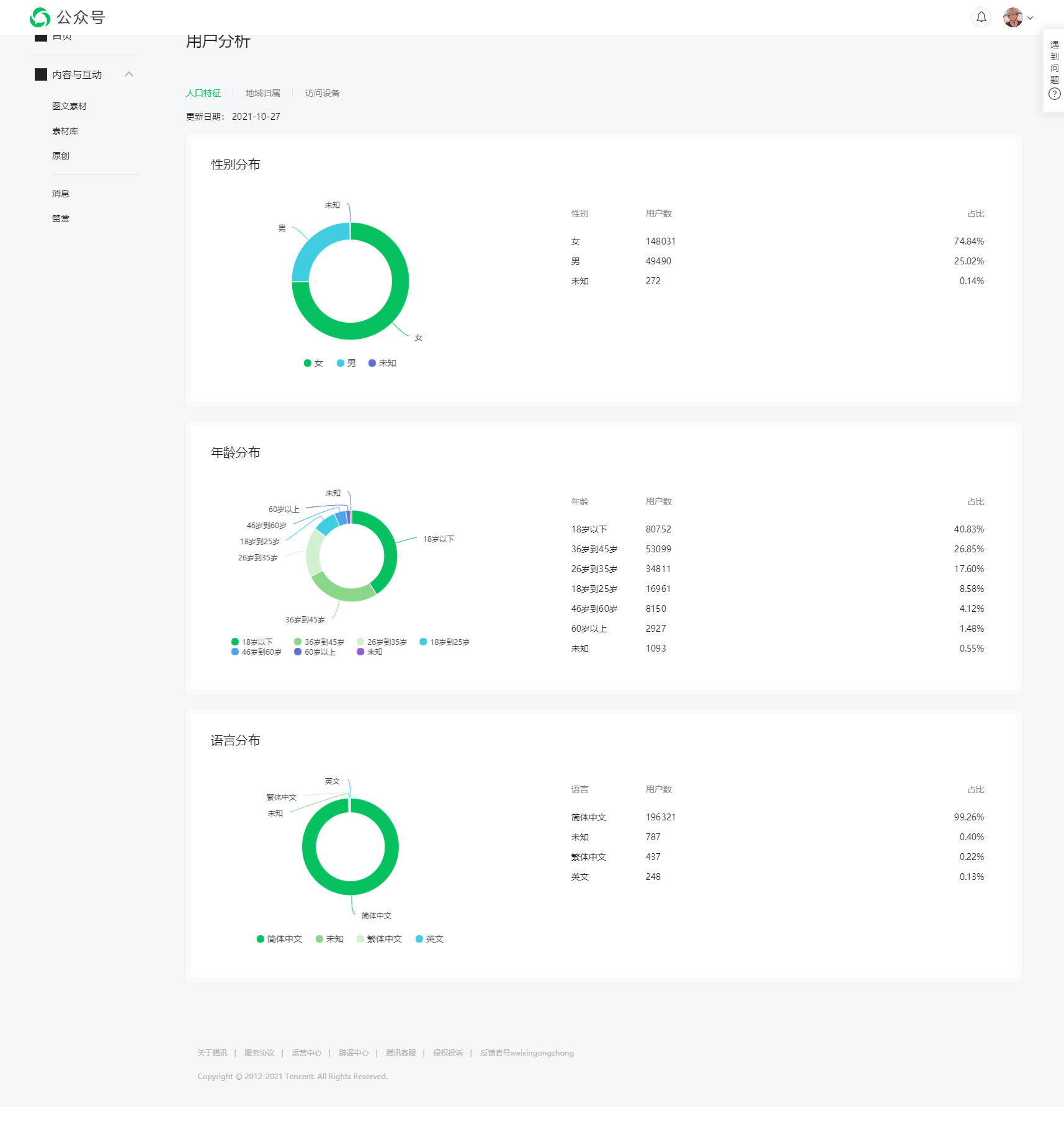Collapse the 内容与互动 menu chevron
This screenshot has height=1130, width=1064.
[129, 74]
